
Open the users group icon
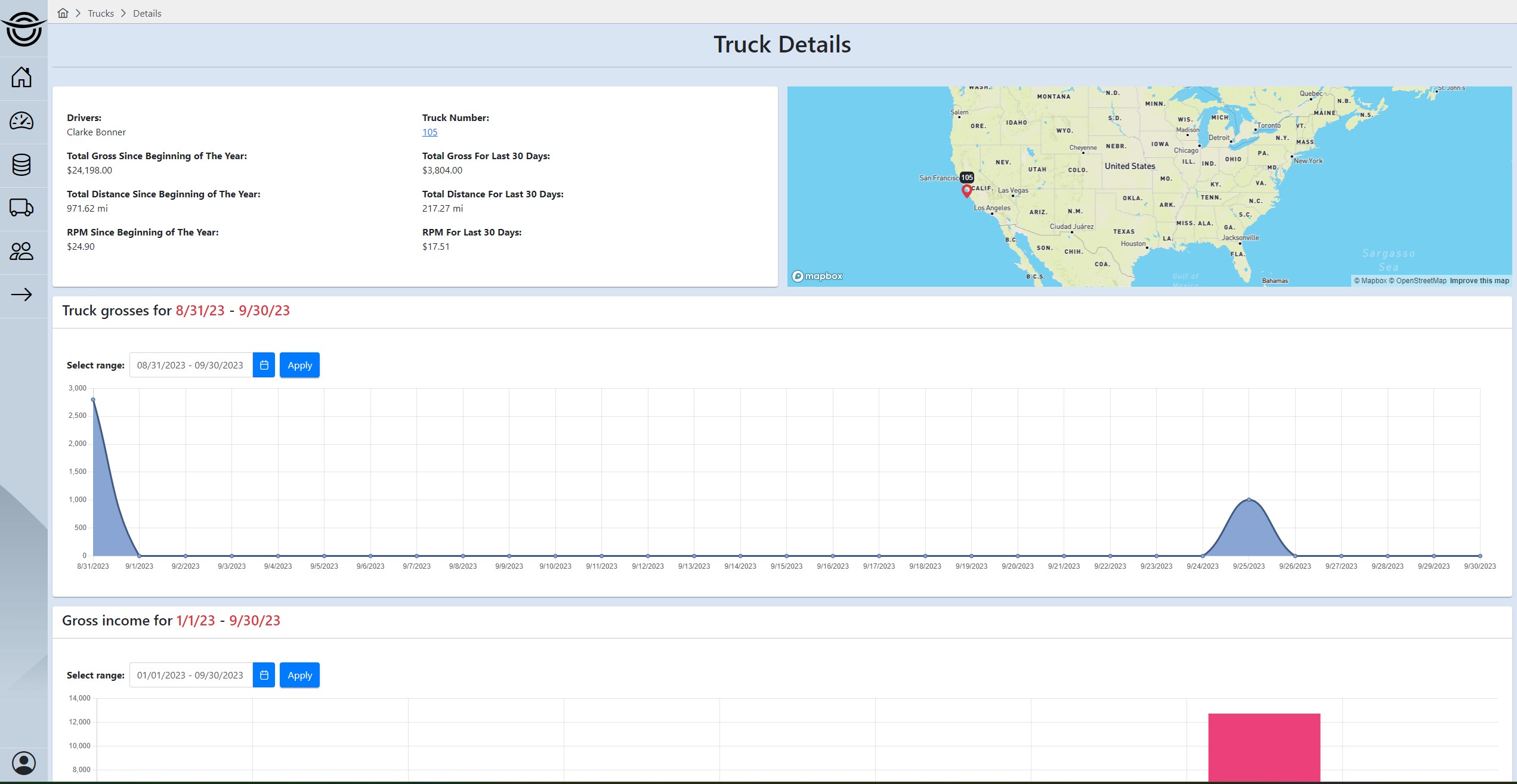coord(21,251)
